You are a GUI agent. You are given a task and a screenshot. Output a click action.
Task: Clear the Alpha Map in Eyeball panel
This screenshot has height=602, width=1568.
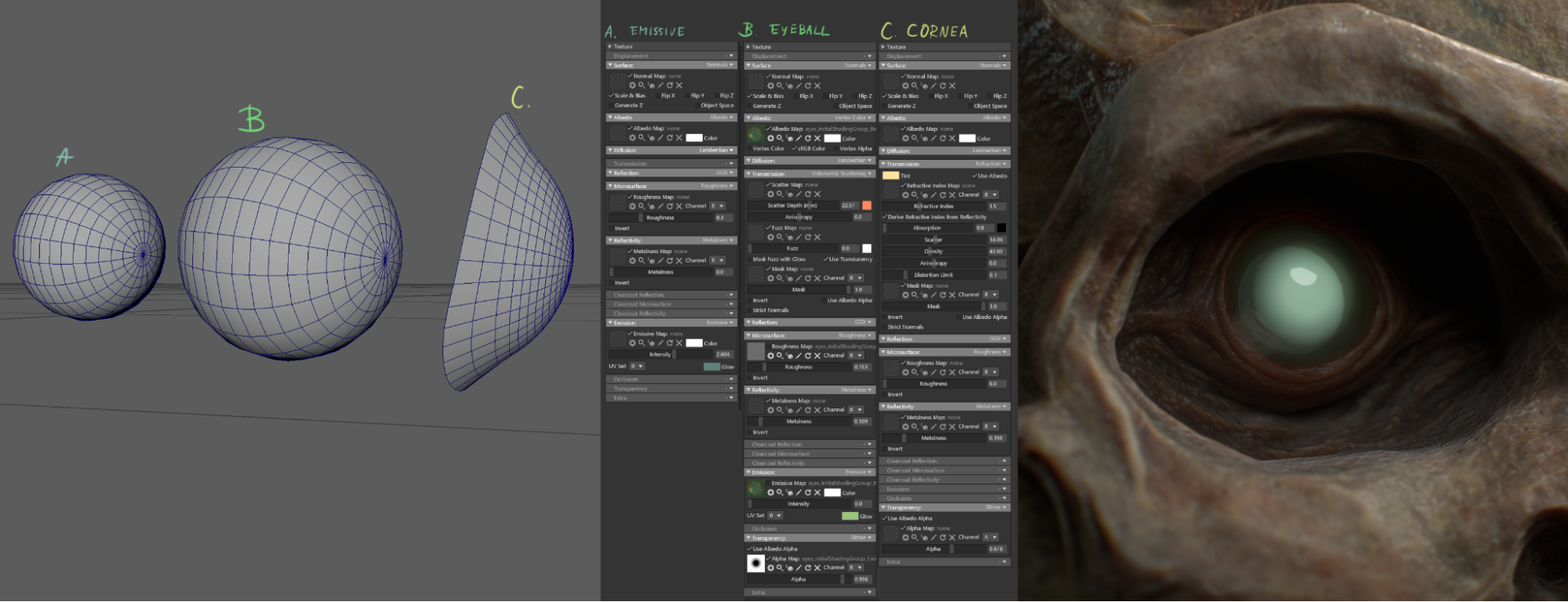point(817,568)
